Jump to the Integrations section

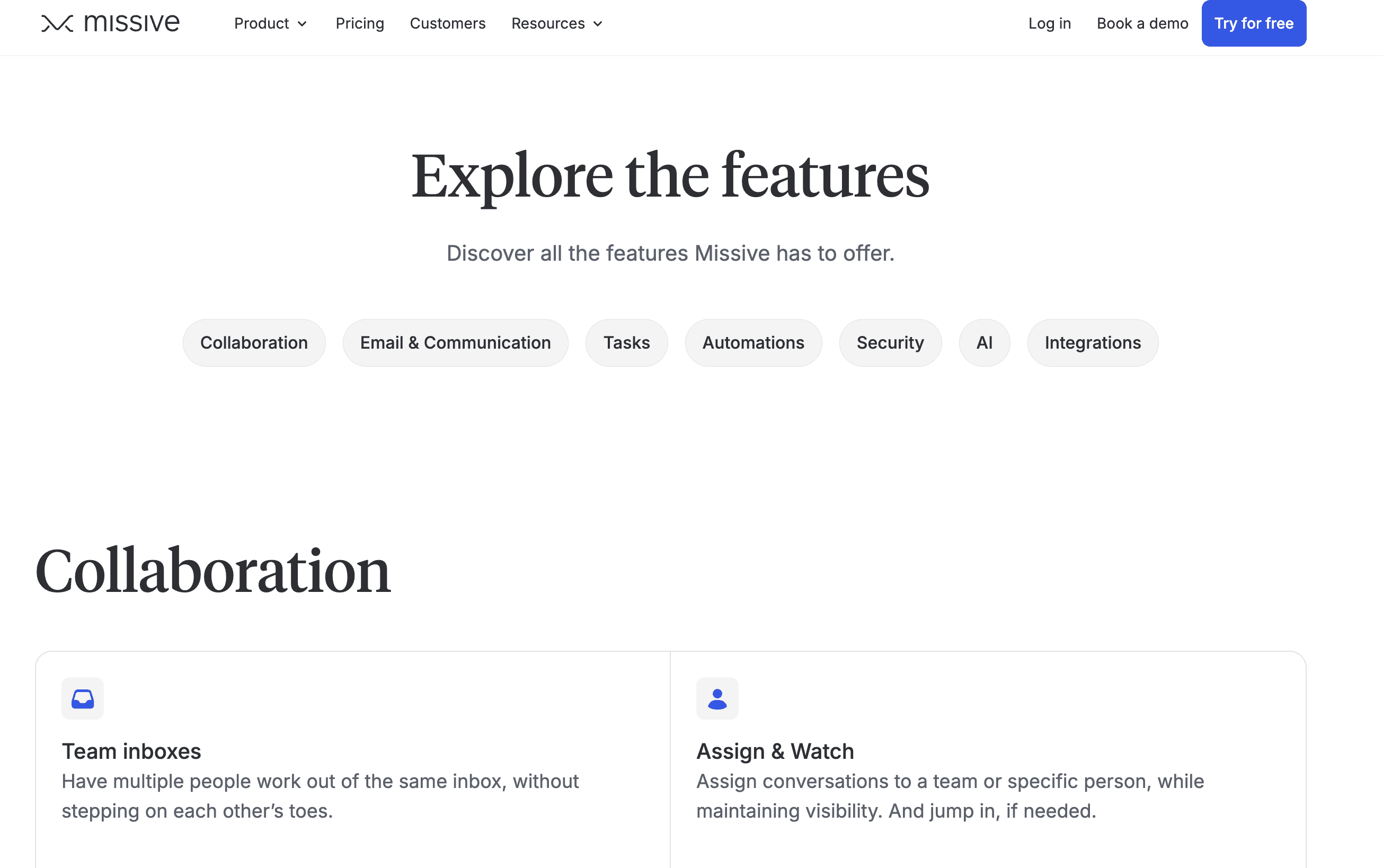pyautogui.click(x=1093, y=343)
